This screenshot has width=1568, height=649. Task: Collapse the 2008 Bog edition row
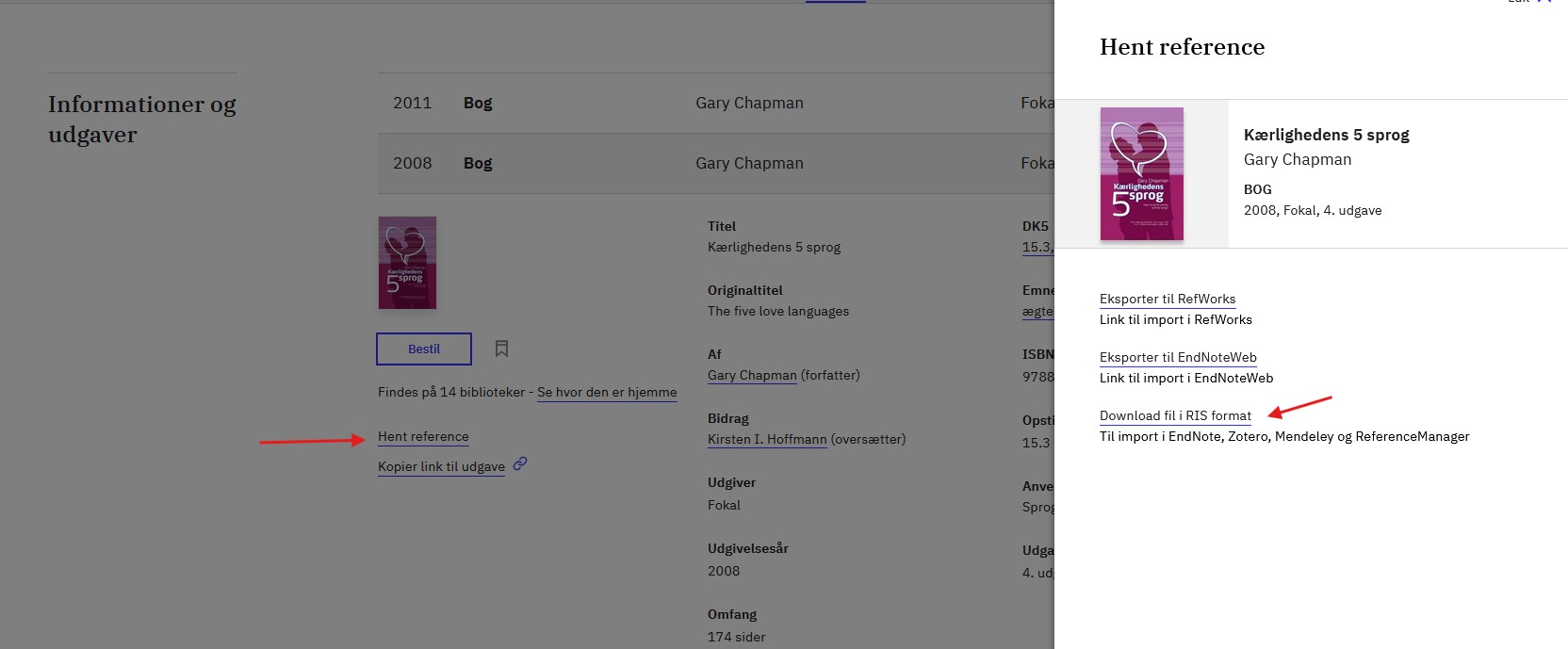coord(716,164)
